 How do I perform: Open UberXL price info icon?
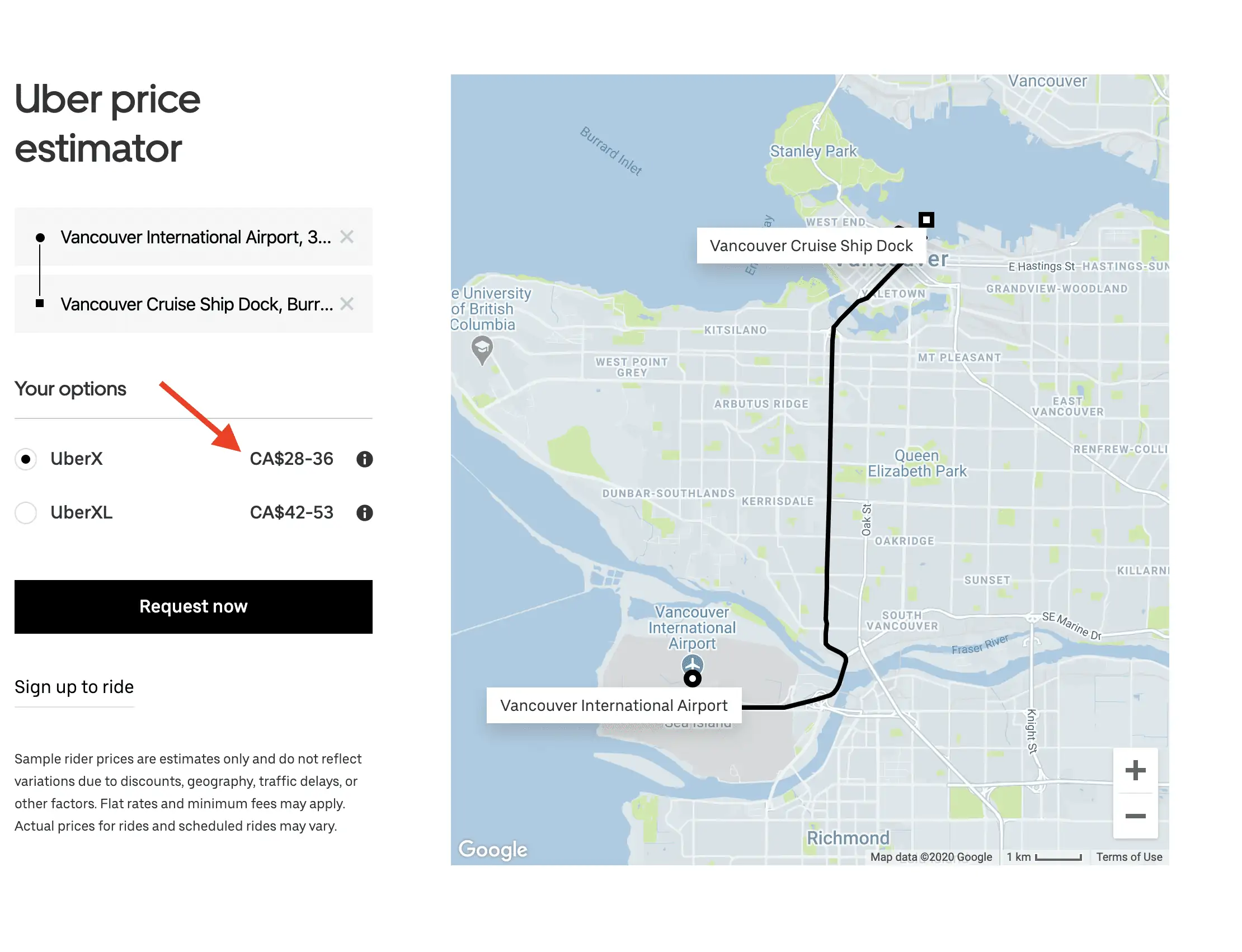point(365,513)
